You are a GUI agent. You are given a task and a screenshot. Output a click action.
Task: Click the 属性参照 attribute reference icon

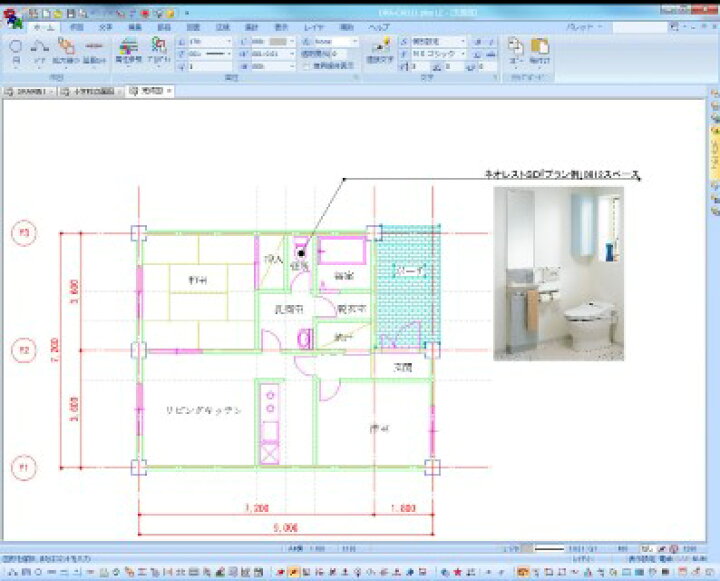129,47
